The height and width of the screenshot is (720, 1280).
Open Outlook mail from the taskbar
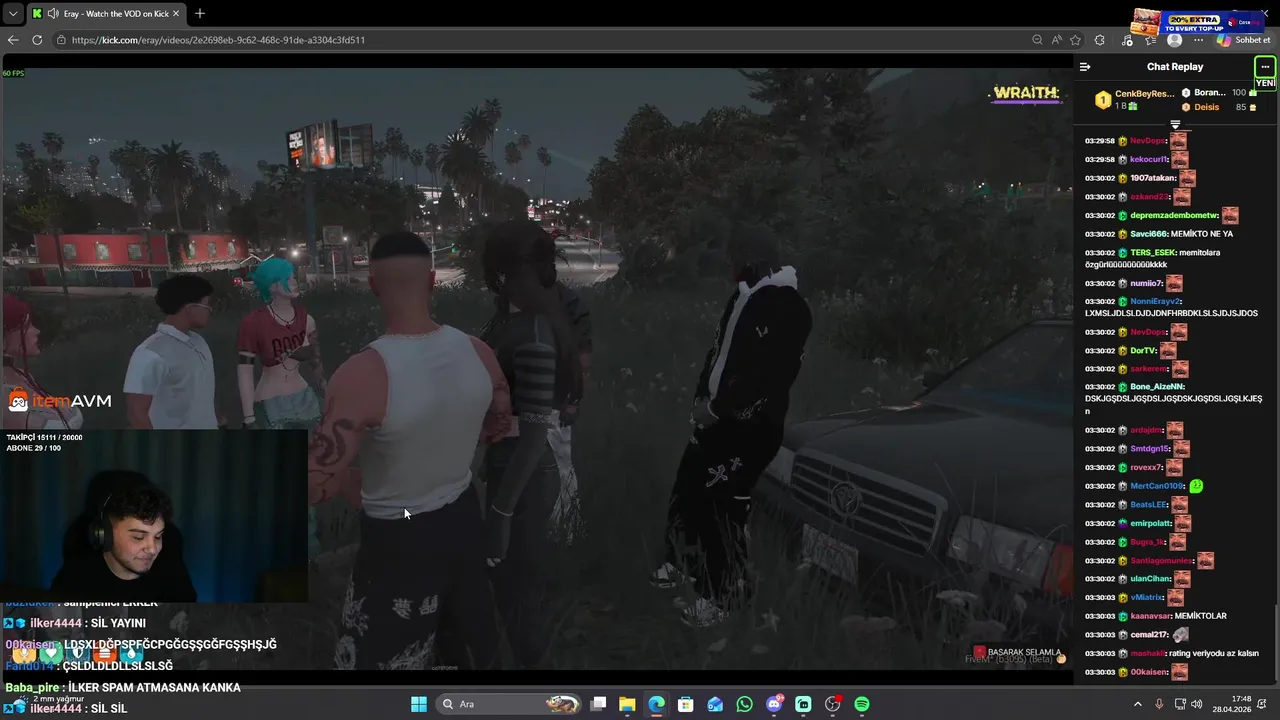[x=715, y=704]
